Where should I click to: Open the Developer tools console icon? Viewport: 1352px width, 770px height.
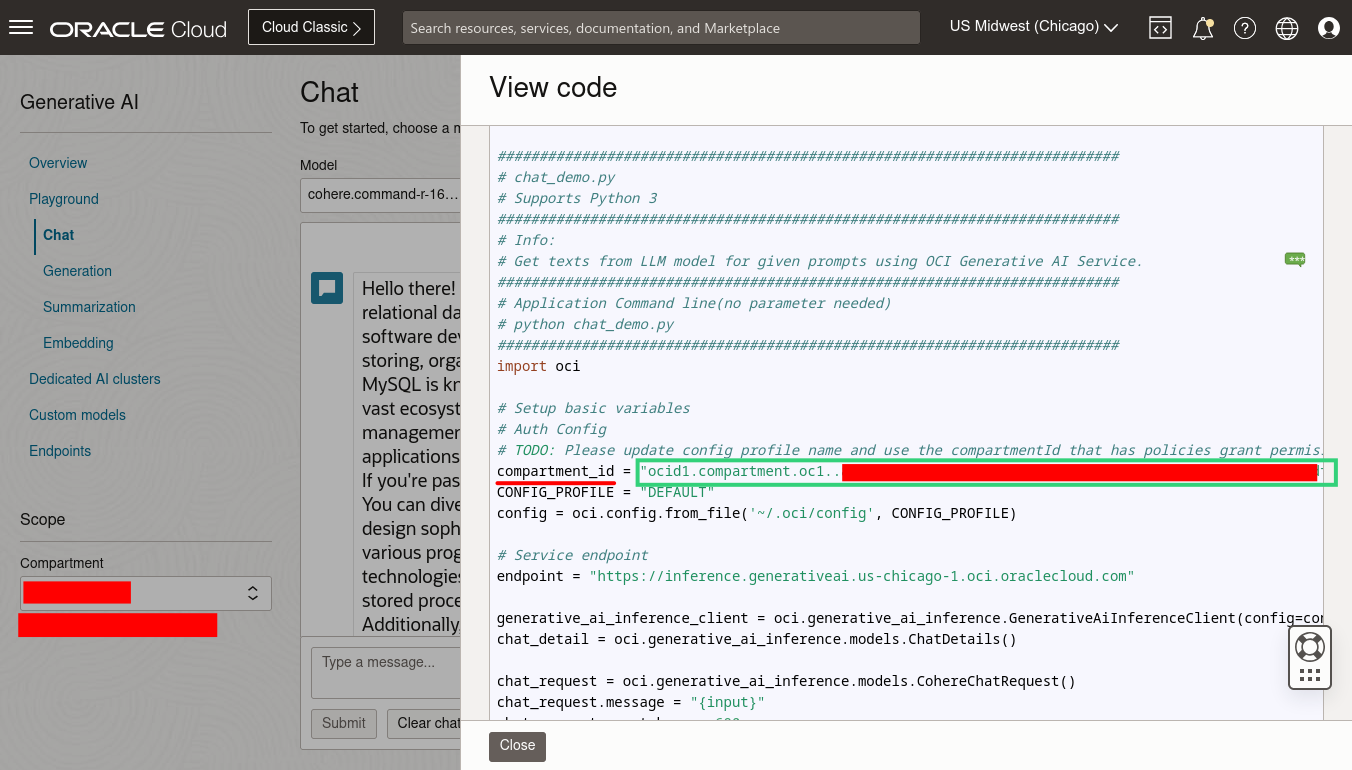coord(1160,27)
